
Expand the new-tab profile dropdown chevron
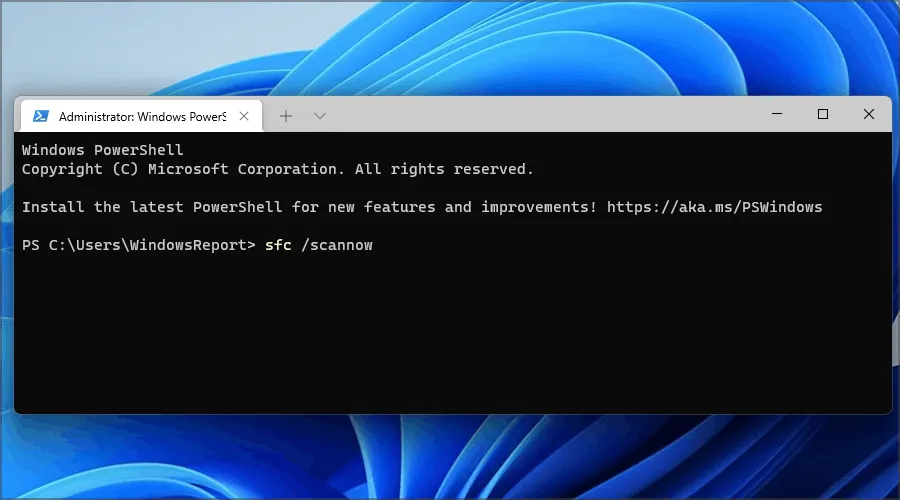[320, 116]
